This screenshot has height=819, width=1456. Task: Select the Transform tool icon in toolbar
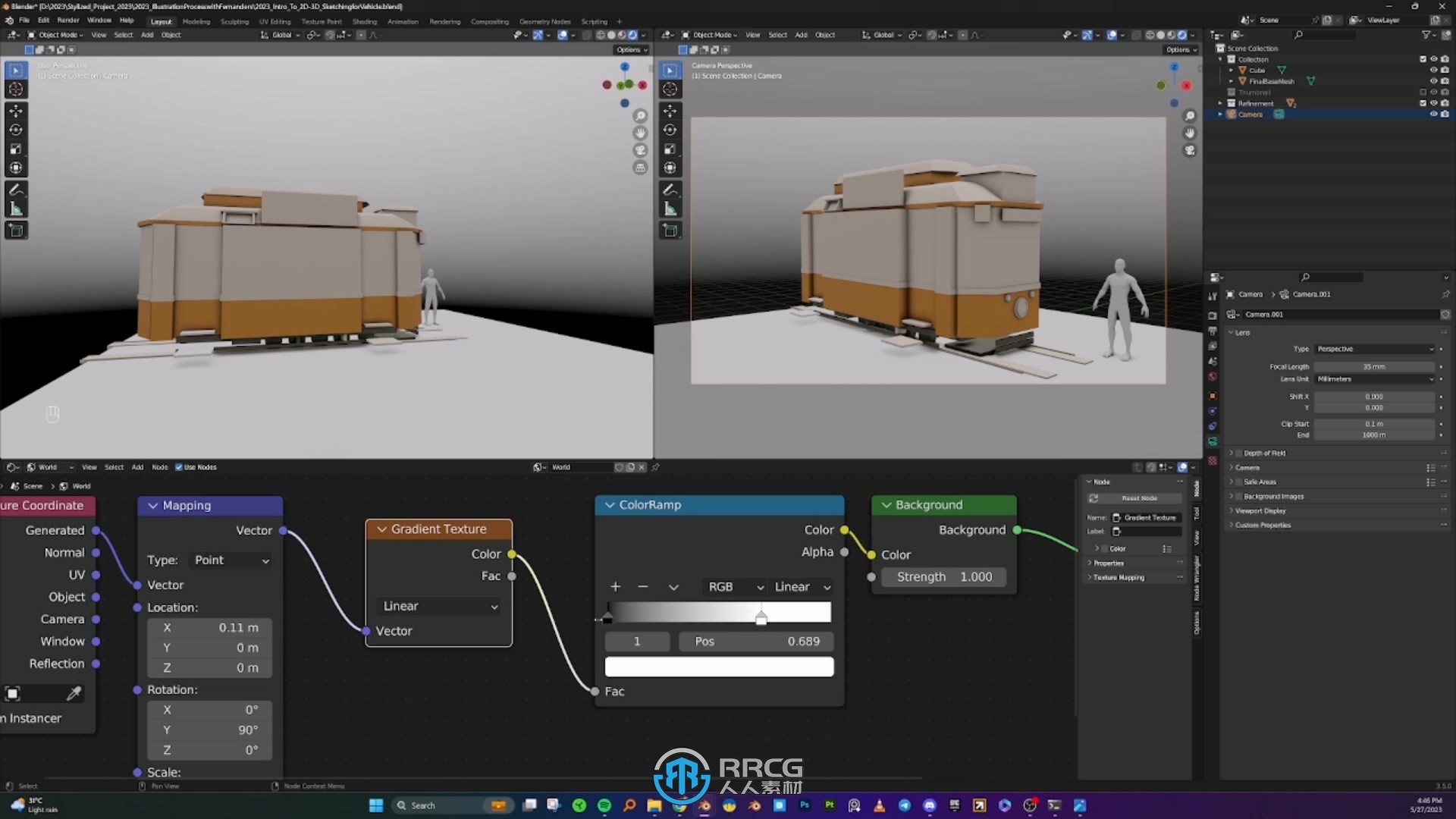tap(15, 168)
